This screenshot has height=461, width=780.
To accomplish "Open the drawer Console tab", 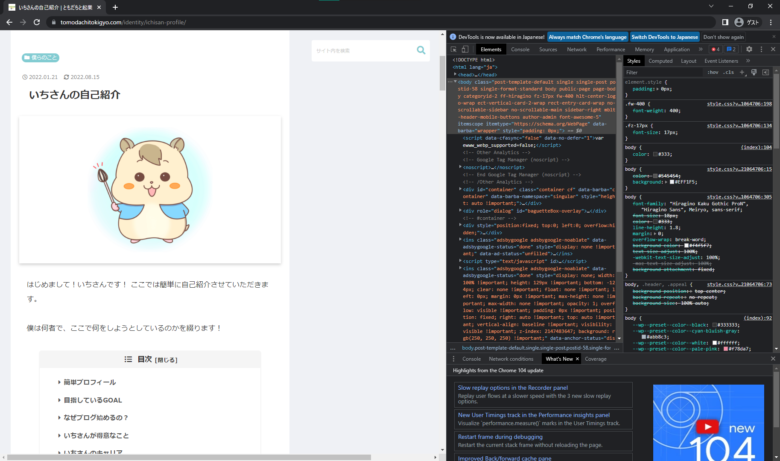I will (471, 359).
